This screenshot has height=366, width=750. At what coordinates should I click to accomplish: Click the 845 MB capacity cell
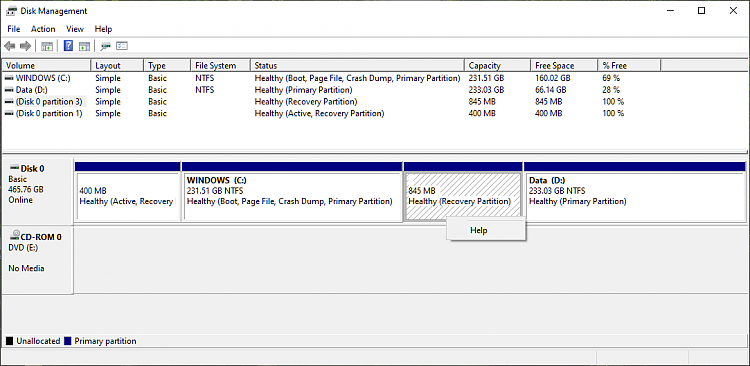[x=482, y=101]
